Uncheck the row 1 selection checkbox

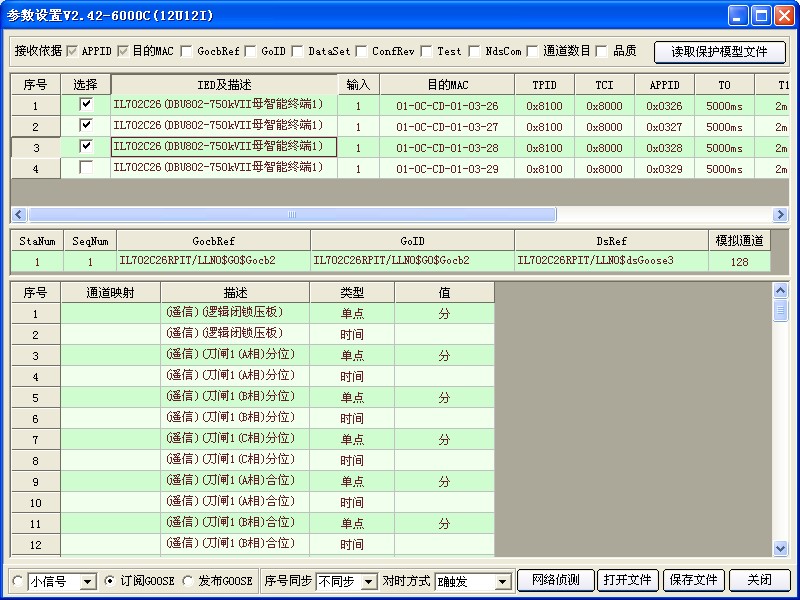click(x=86, y=104)
